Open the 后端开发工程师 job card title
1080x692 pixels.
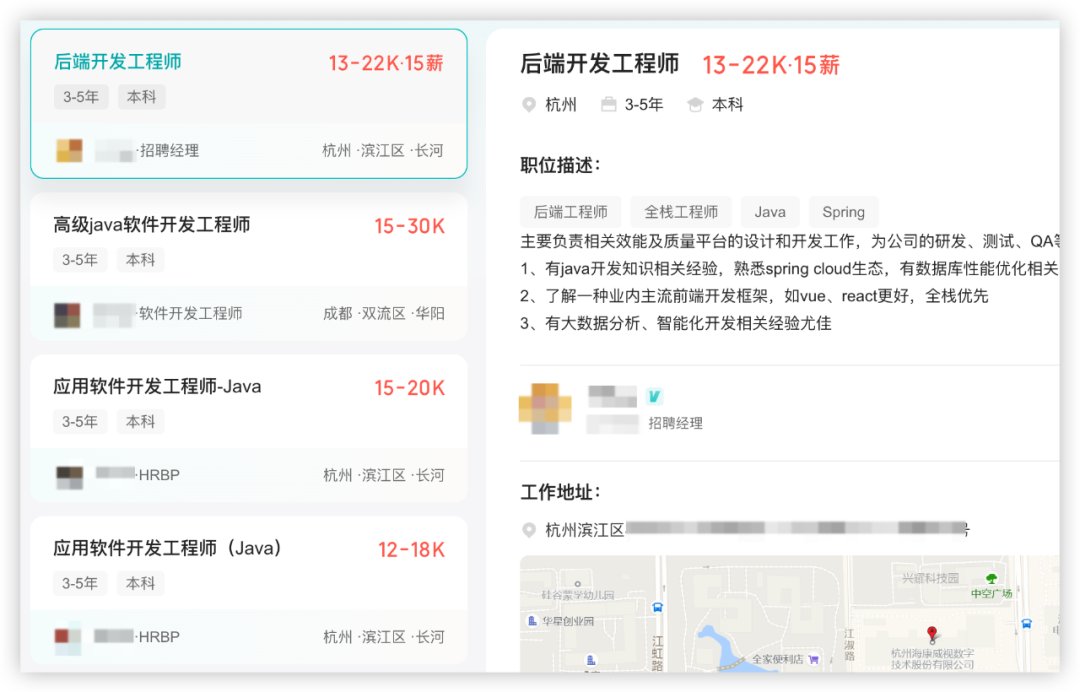click(x=118, y=62)
